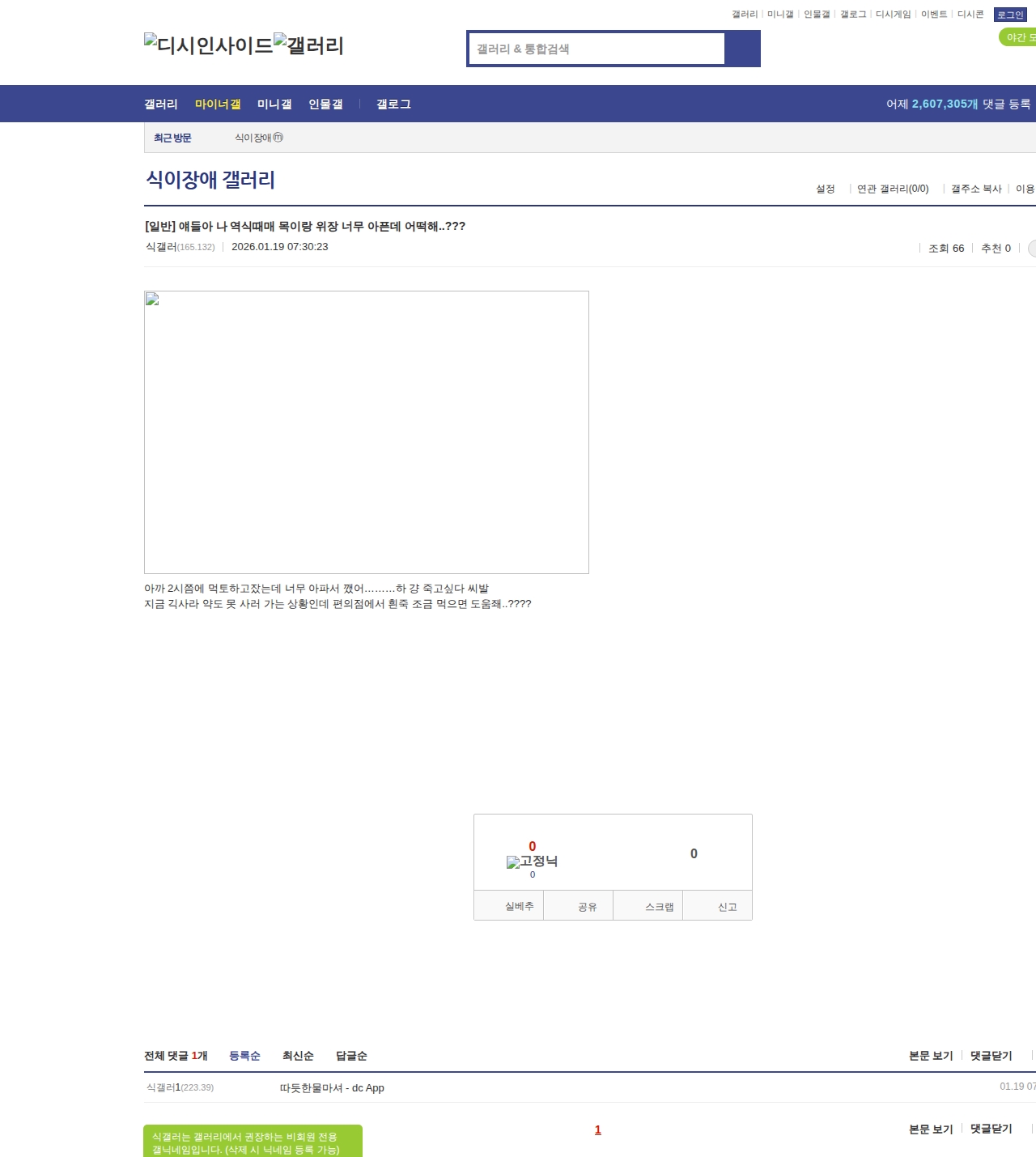Select 최신순 comment sorting
1036x1157 pixels.
point(297,1056)
